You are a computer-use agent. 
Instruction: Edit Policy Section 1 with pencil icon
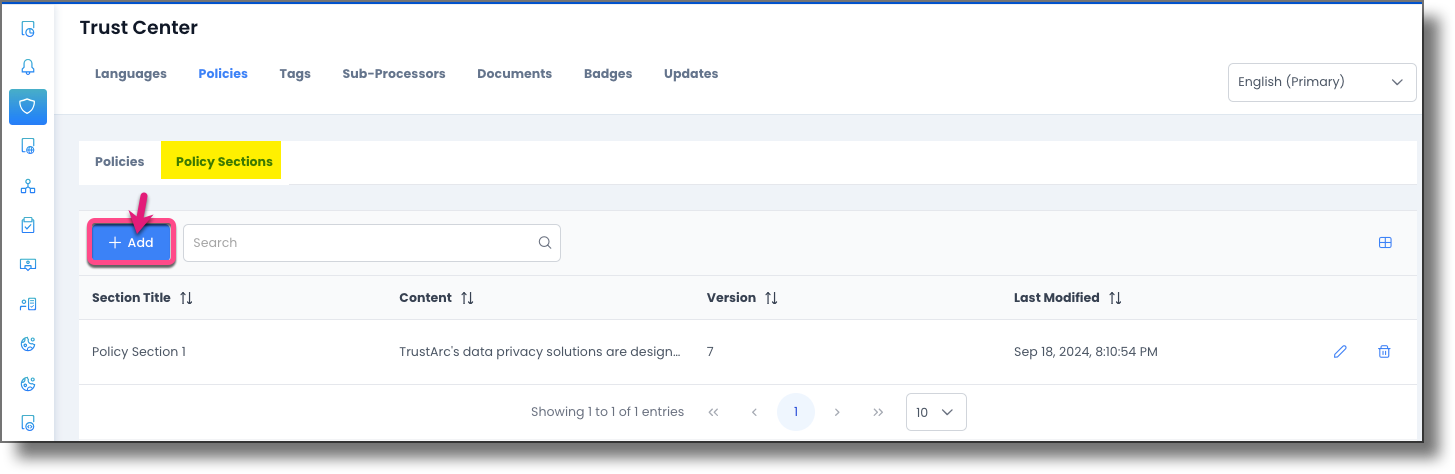pyautogui.click(x=1340, y=351)
